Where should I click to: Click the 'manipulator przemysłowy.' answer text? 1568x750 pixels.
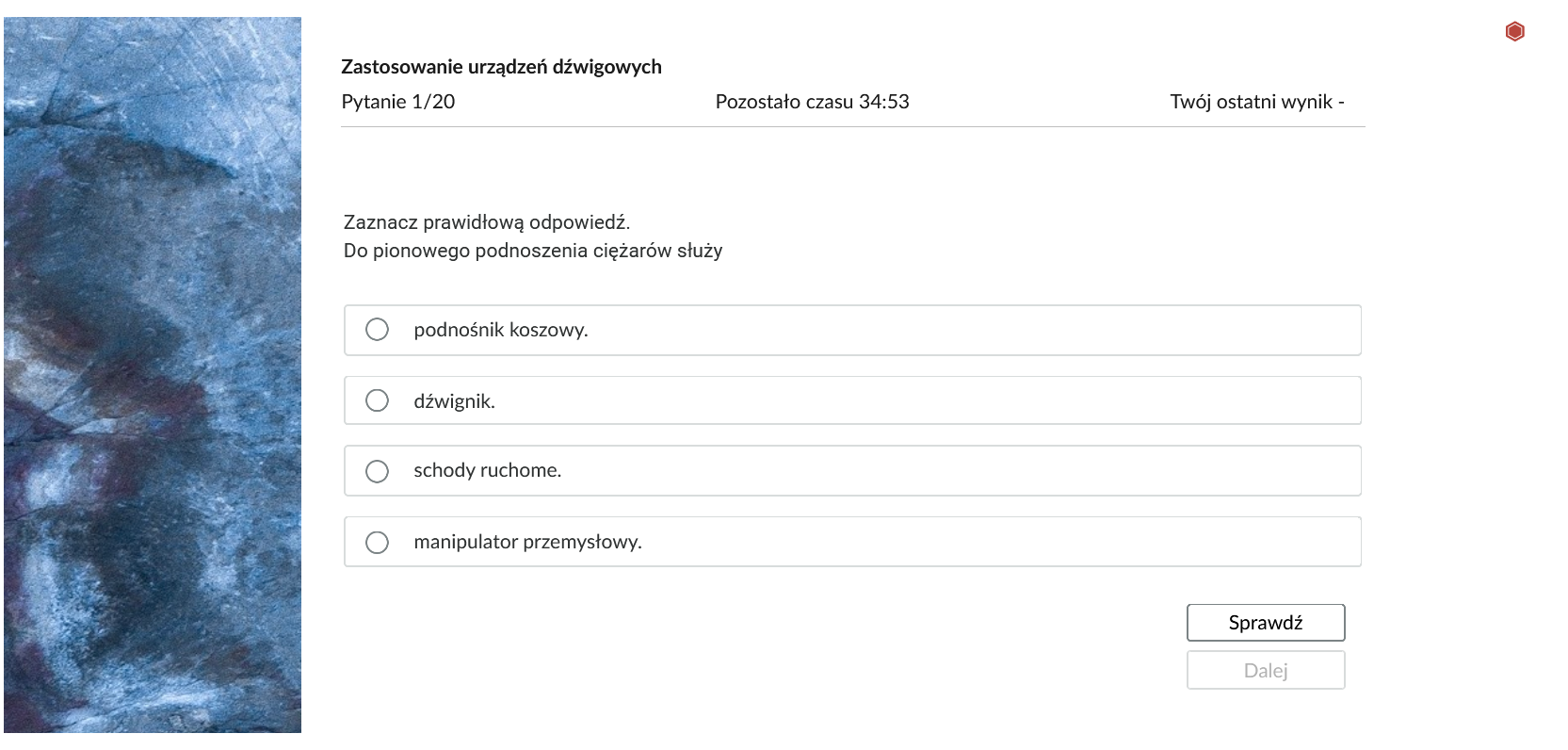tap(527, 542)
